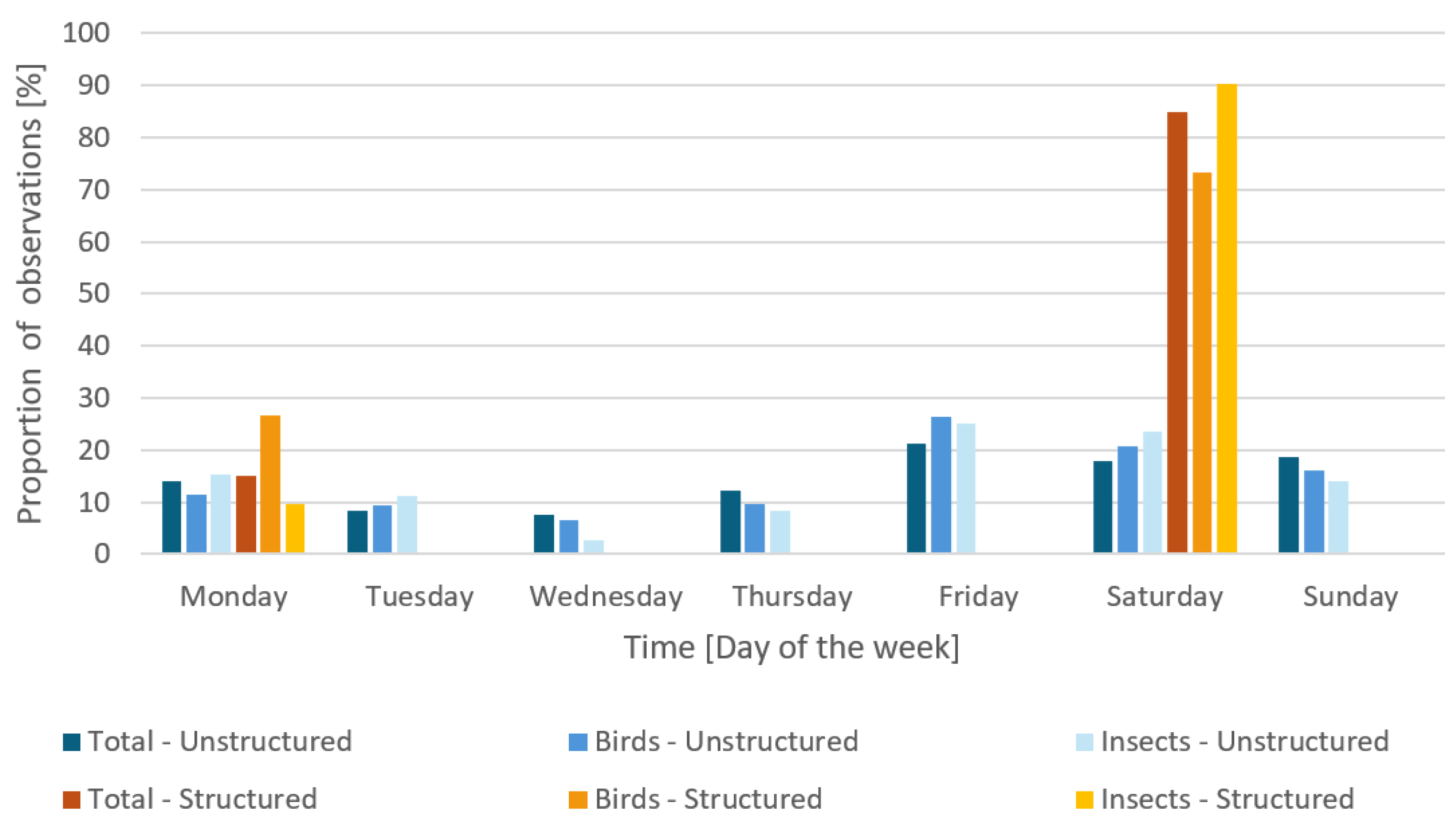
Task: Click the Total - Structured legend swatch
Action: [71, 800]
